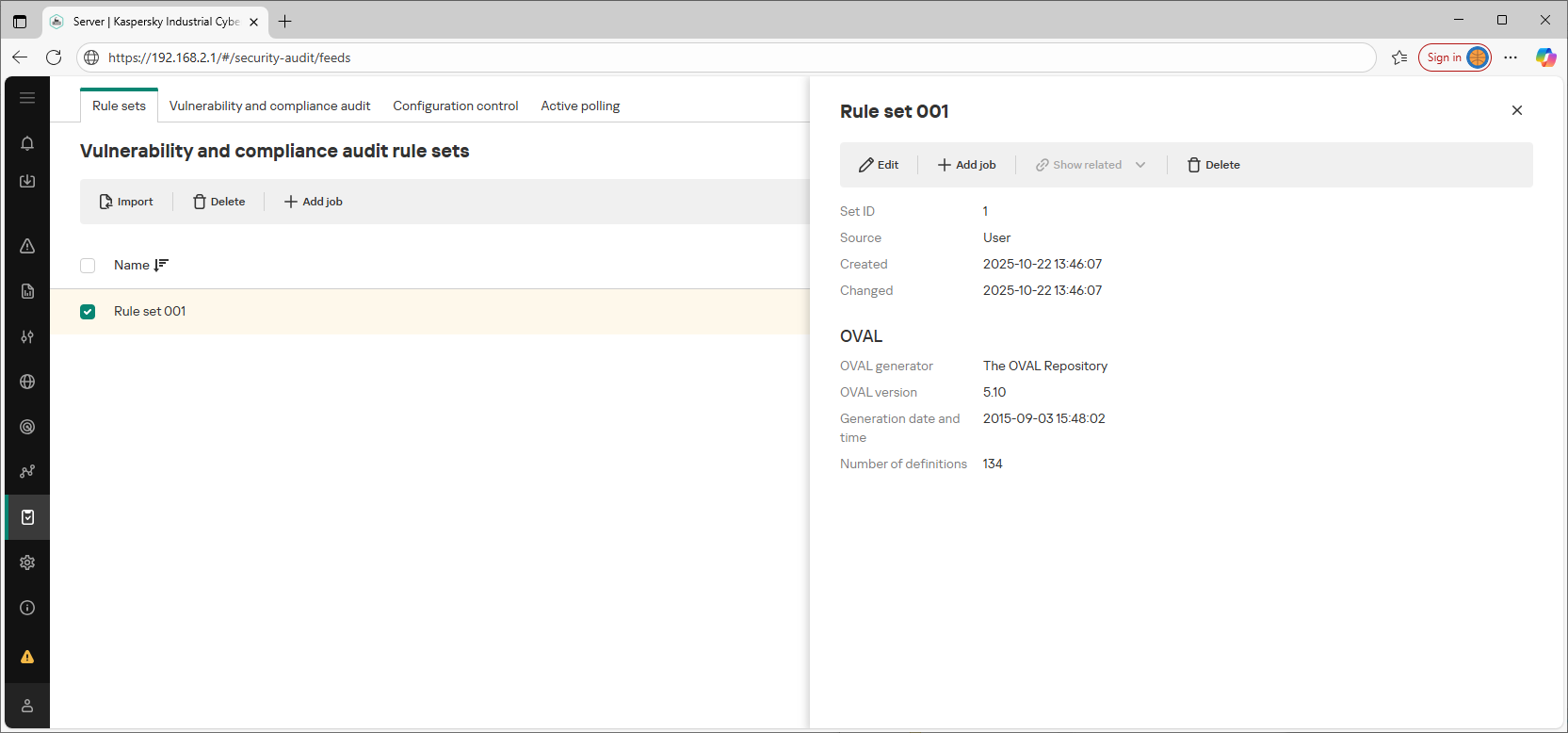Viewport: 1568px width, 733px height.
Task: Click Edit in Rule set 001 panel
Action: click(879, 165)
